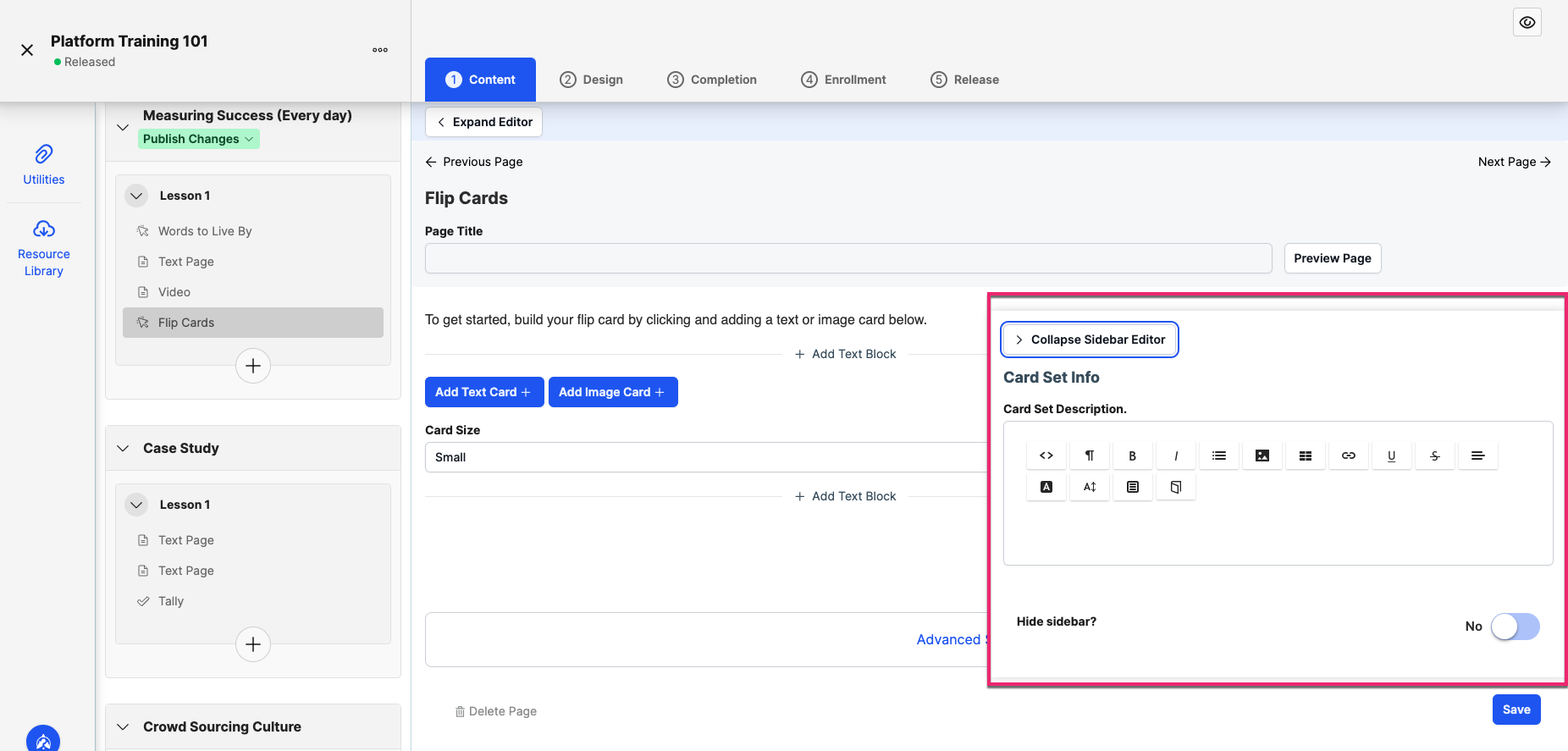Viewport: 1568px width, 751px height.
Task: Switch to the Design tab
Action: click(591, 80)
